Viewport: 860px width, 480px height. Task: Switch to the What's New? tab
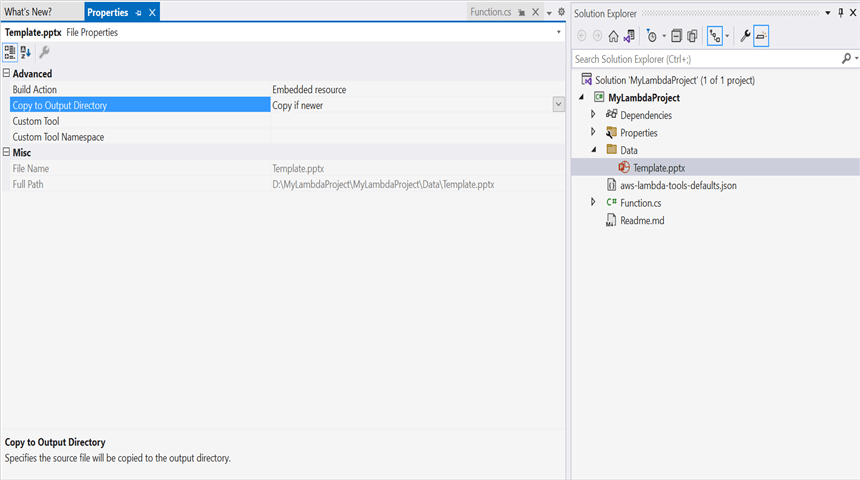[x=28, y=12]
